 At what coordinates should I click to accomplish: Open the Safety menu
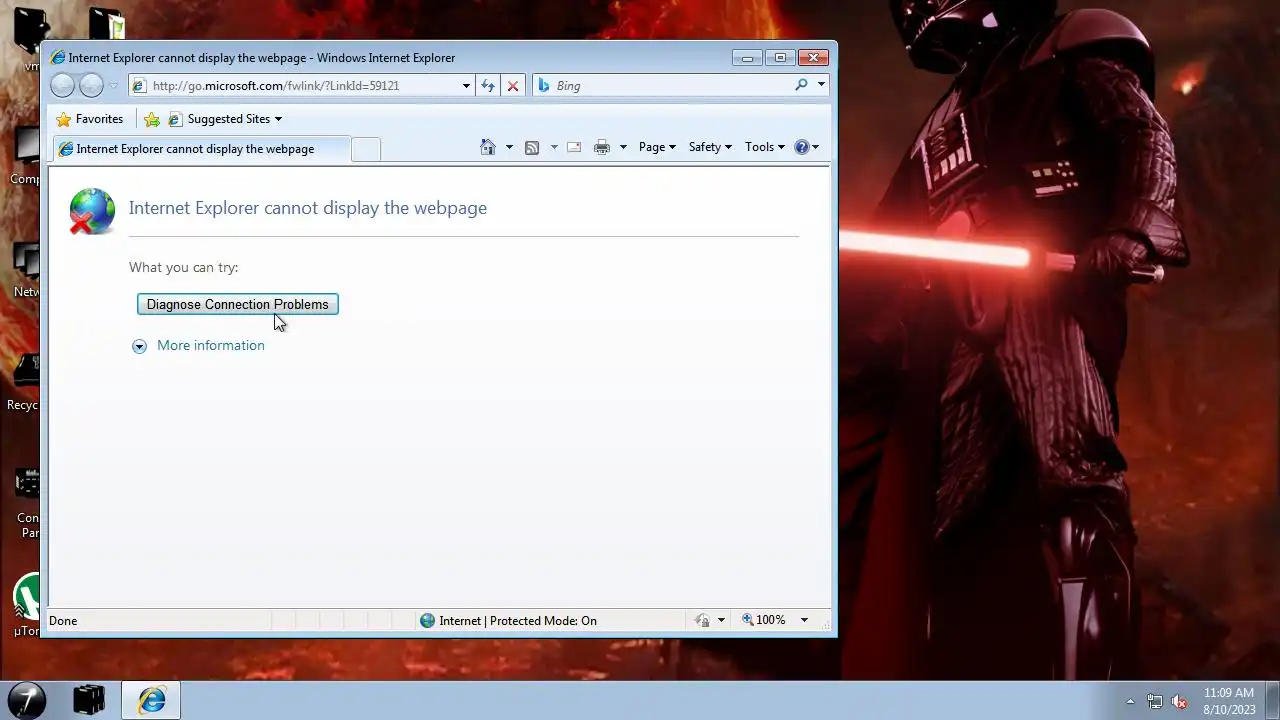click(x=710, y=147)
